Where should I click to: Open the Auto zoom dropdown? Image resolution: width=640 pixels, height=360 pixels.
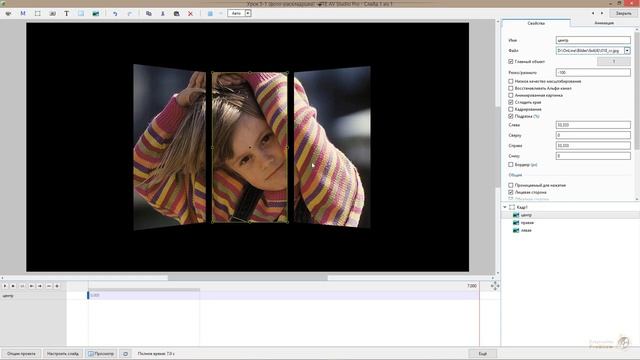pyautogui.click(x=248, y=13)
